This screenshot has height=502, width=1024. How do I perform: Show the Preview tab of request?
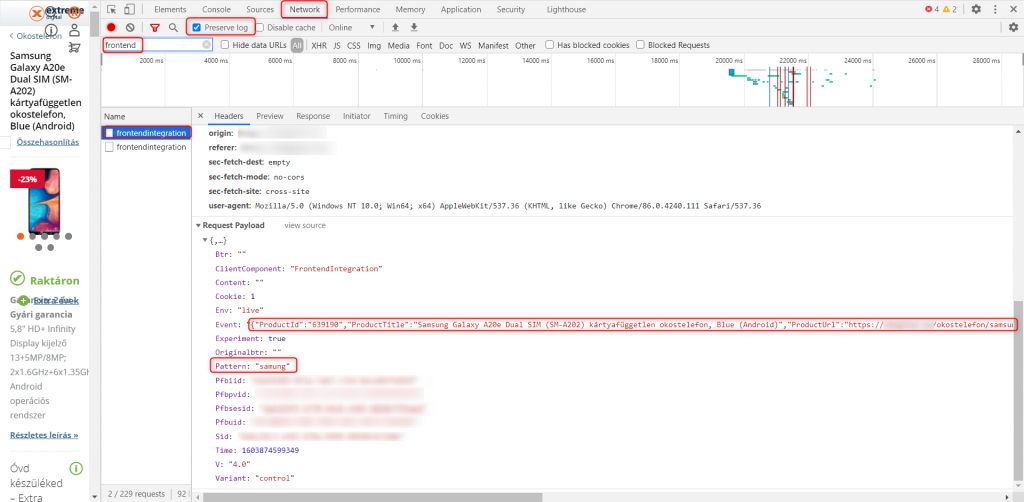pos(270,116)
